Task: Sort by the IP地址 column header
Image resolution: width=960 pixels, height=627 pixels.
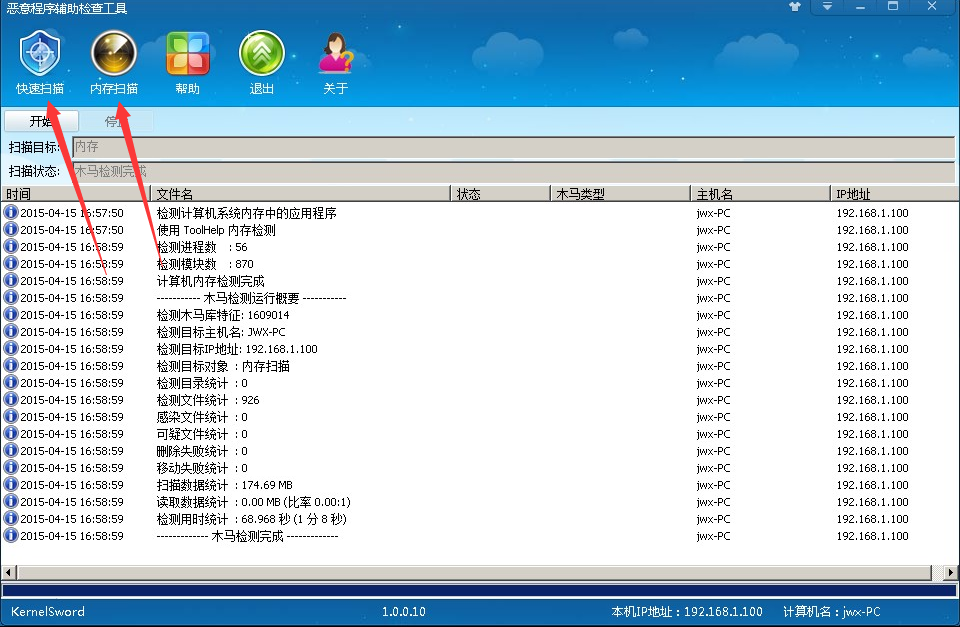Action: coord(894,194)
